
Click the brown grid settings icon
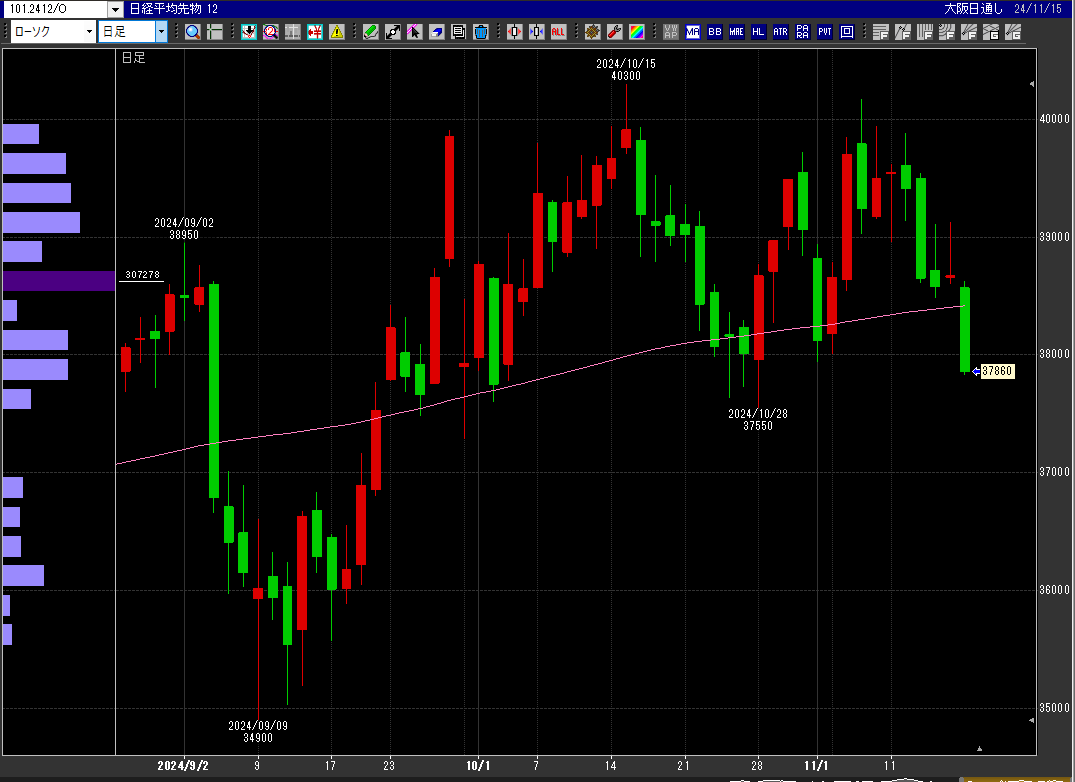593,32
